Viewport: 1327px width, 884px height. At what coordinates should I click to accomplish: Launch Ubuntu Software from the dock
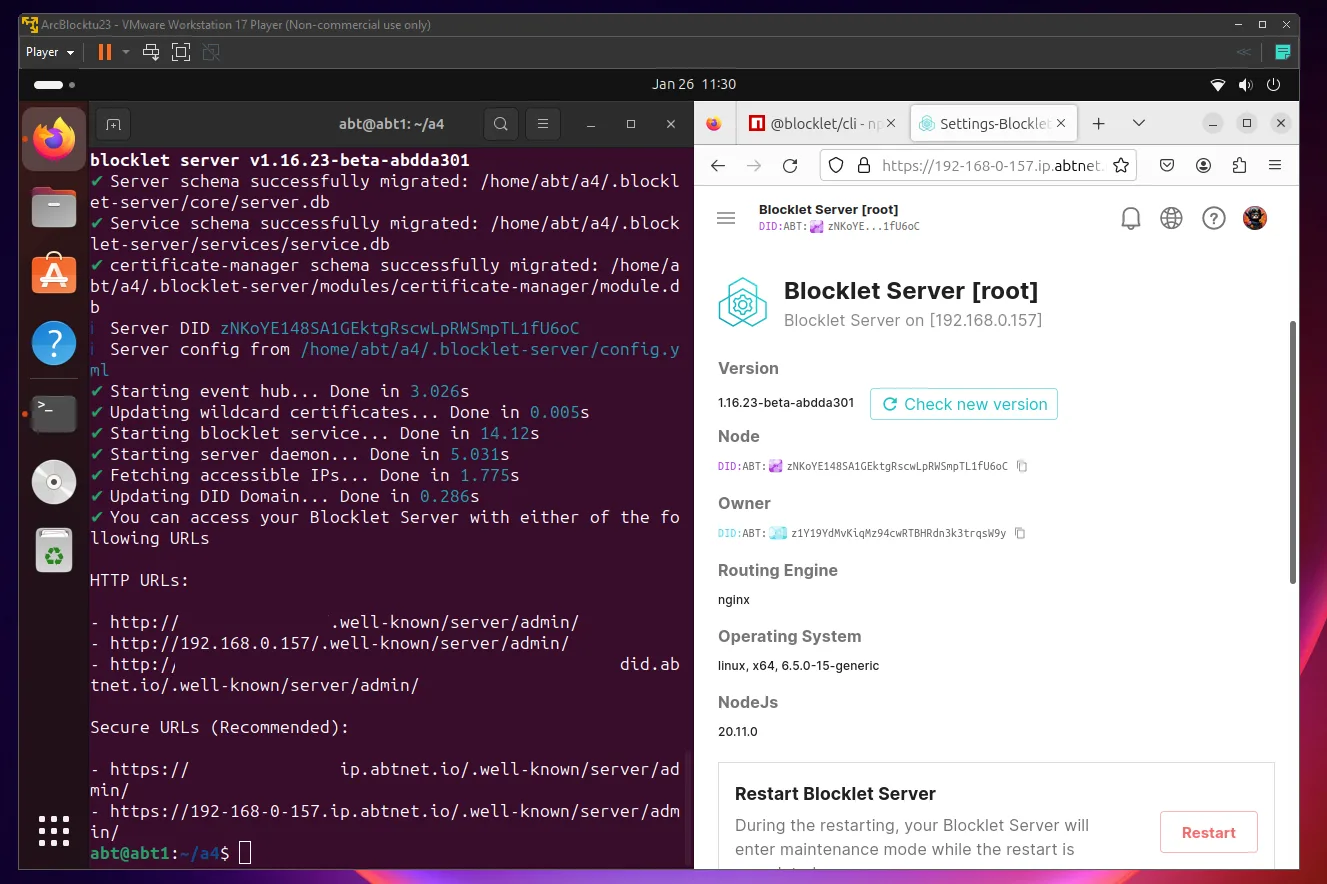click(54, 274)
